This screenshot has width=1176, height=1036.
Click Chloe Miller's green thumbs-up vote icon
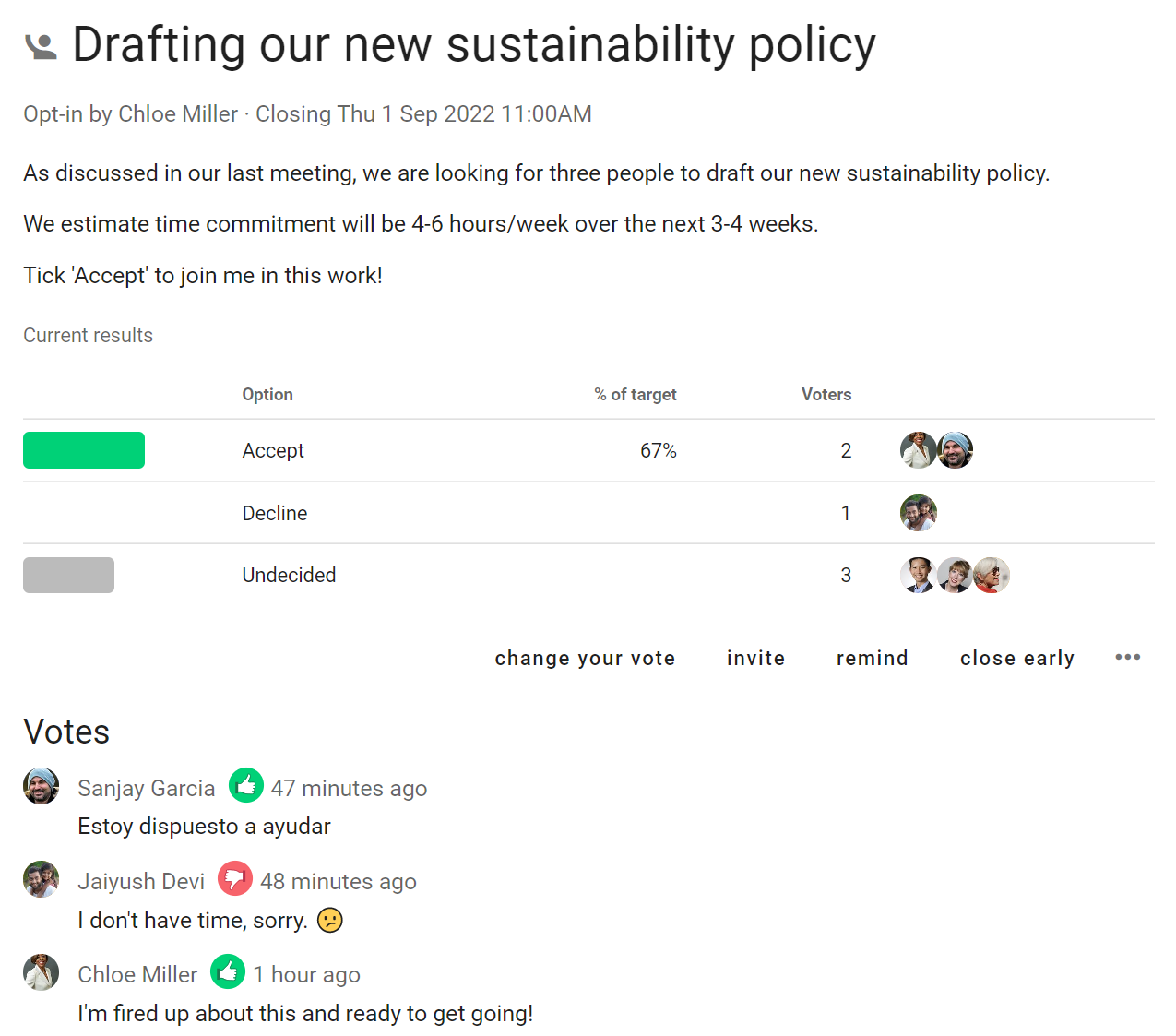pyautogui.click(x=228, y=972)
